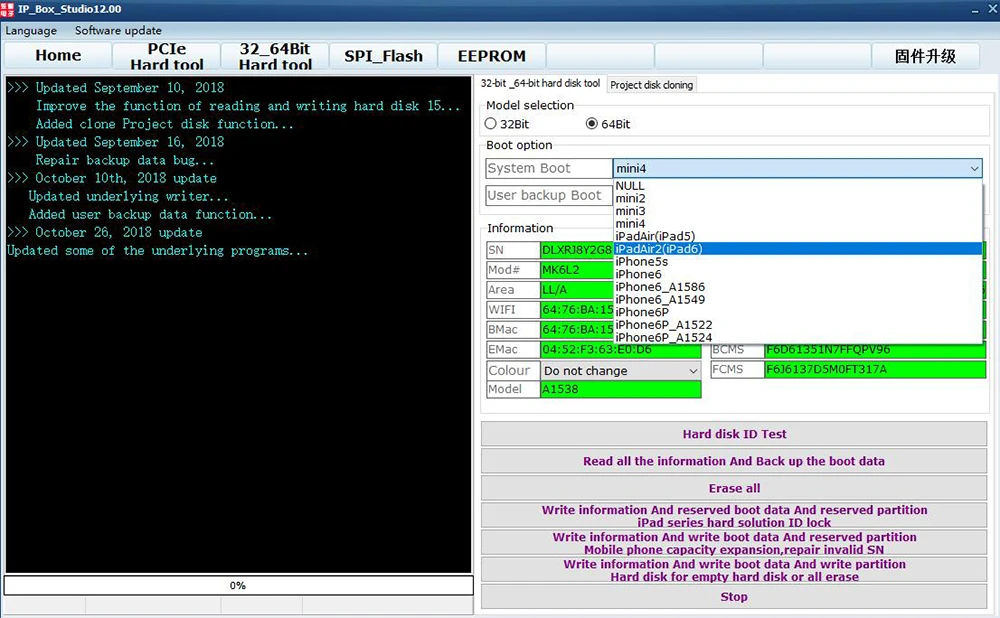Choose mini3 in boot list

pyautogui.click(x=797, y=211)
